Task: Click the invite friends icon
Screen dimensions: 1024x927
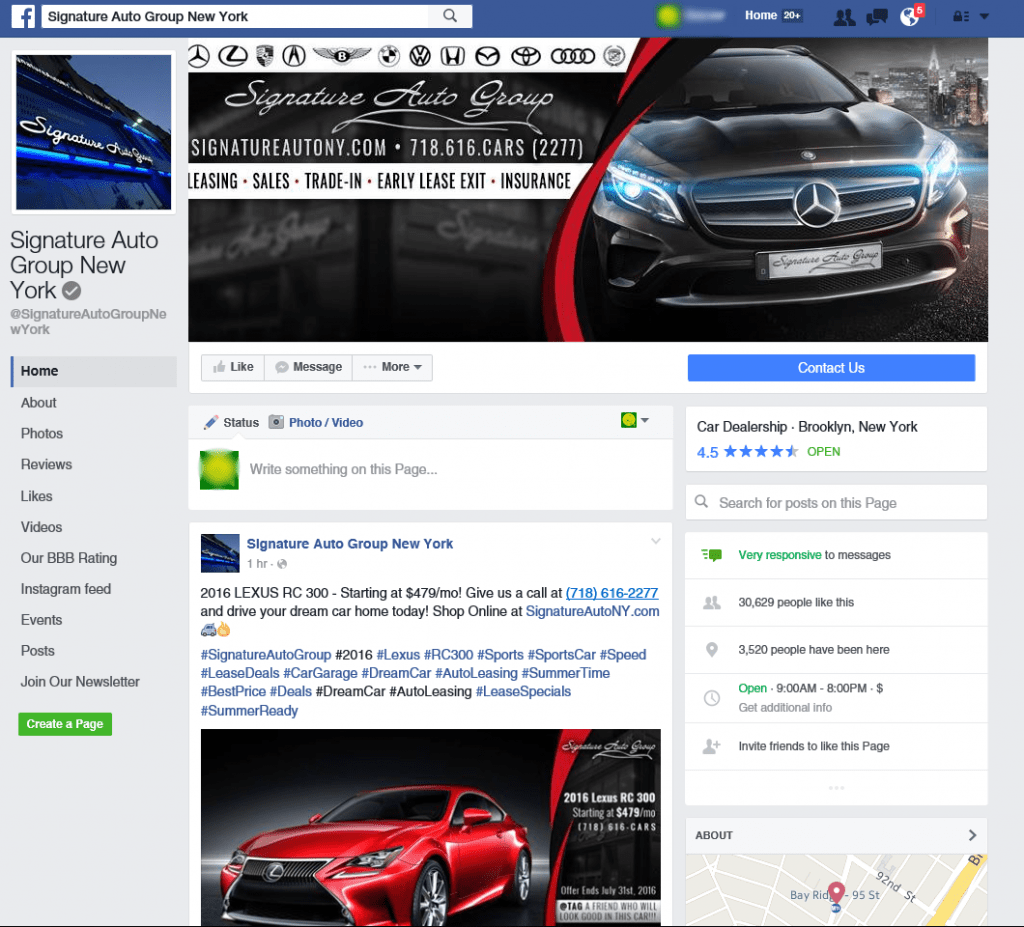Action: click(711, 746)
